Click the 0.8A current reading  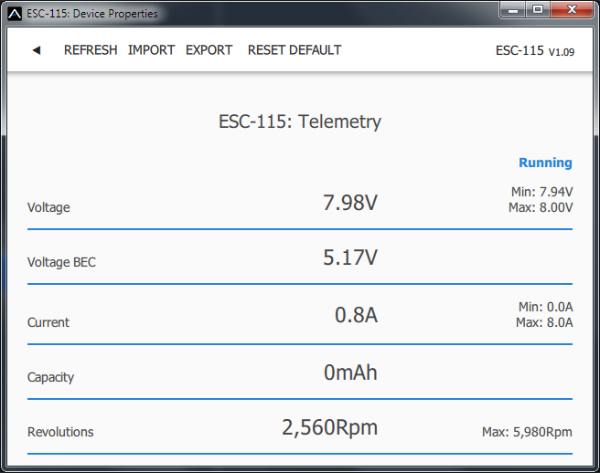coord(356,315)
